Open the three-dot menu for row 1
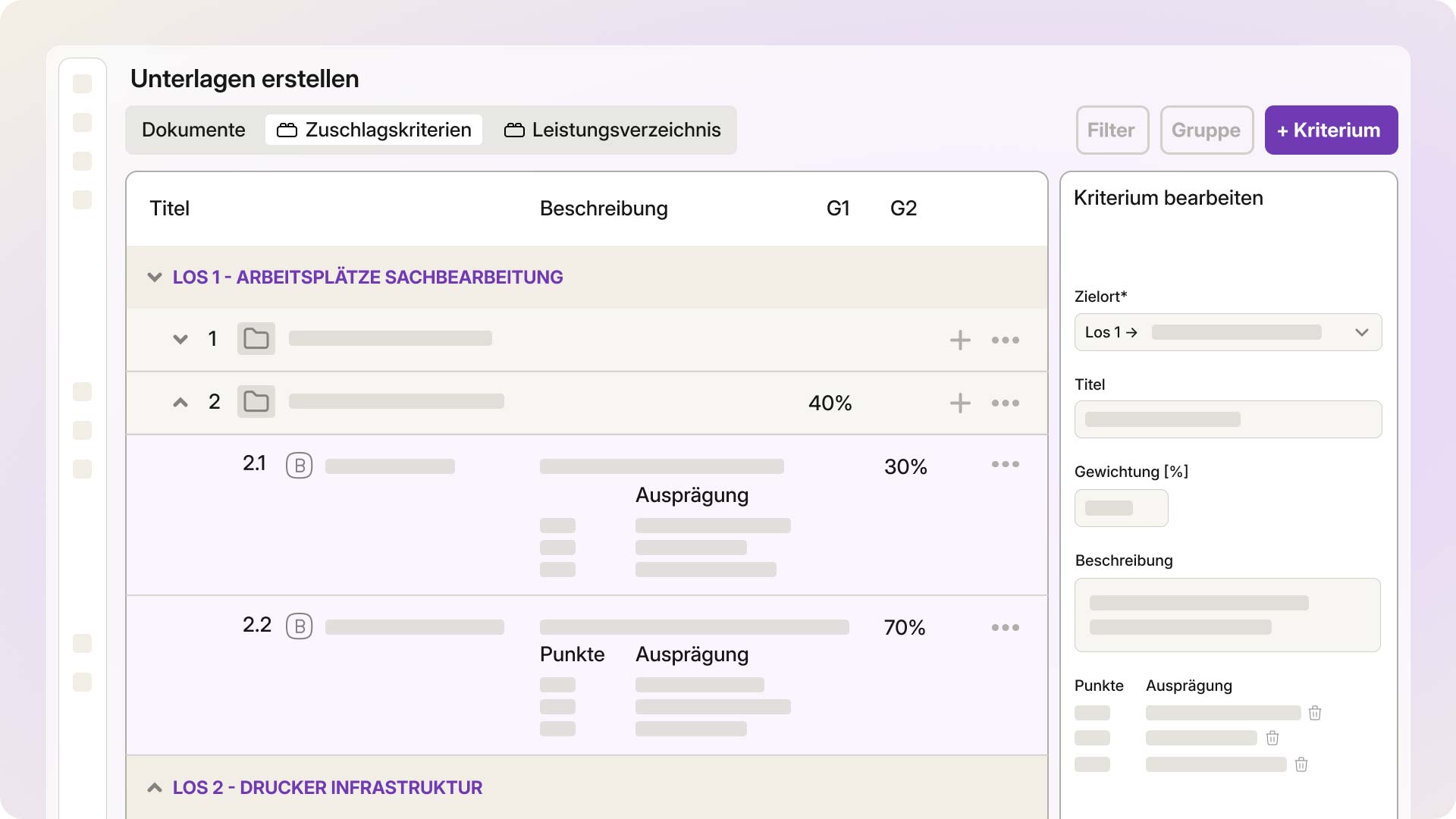The image size is (1456, 819). coord(1006,340)
